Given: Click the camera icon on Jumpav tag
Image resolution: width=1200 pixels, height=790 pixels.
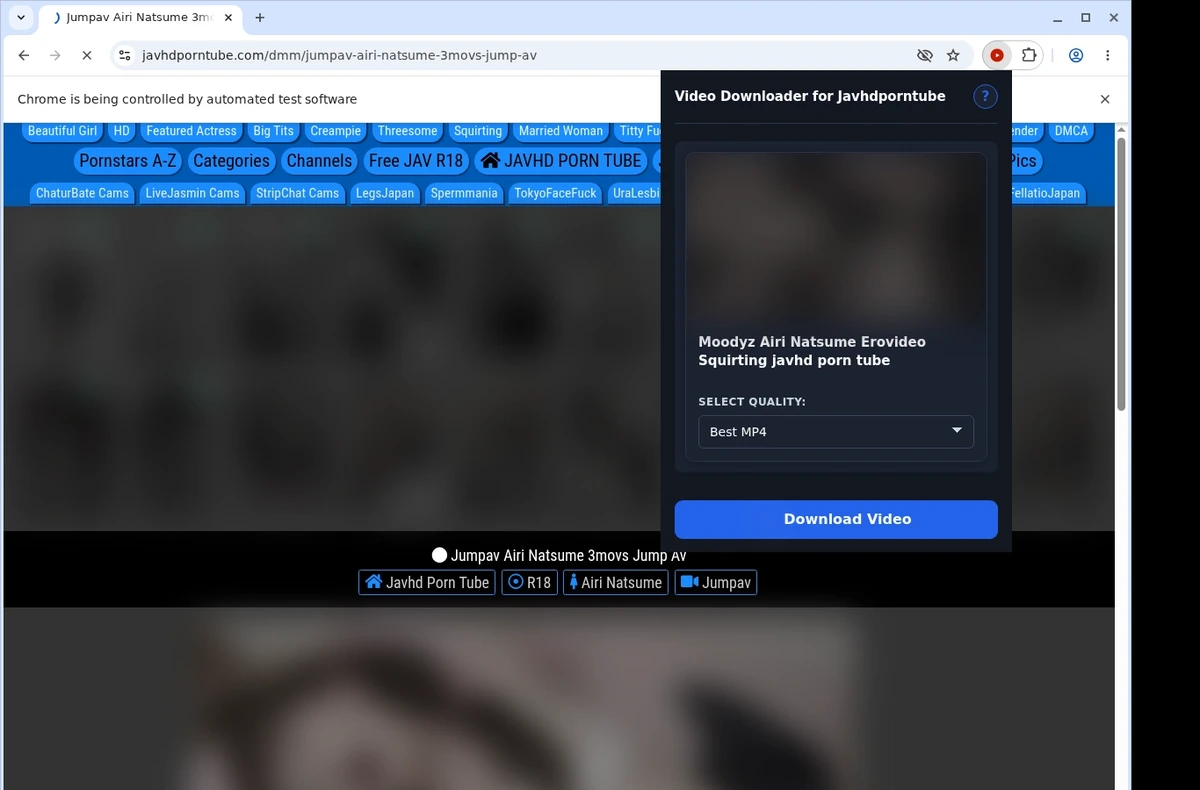Looking at the screenshot, I should pos(688,582).
